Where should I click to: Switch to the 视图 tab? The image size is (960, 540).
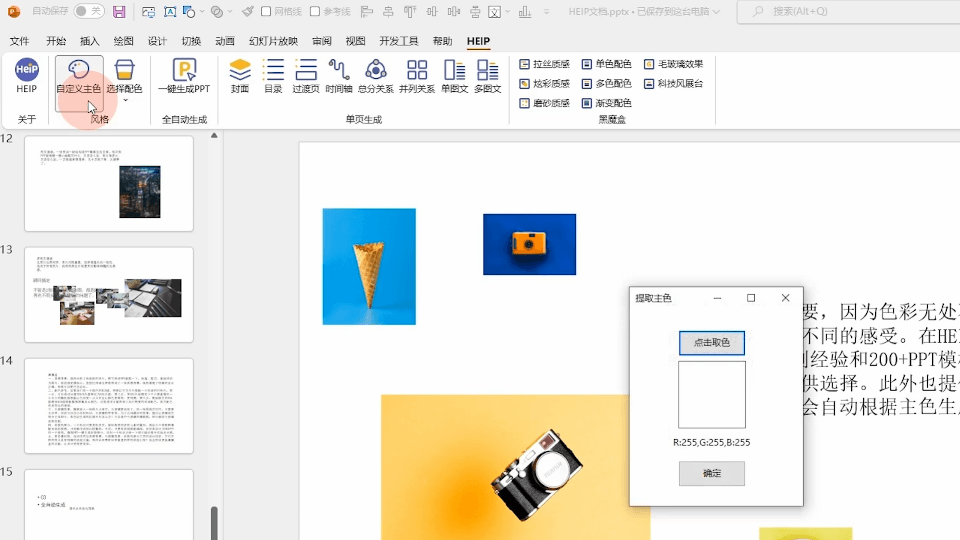pyautogui.click(x=355, y=41)
